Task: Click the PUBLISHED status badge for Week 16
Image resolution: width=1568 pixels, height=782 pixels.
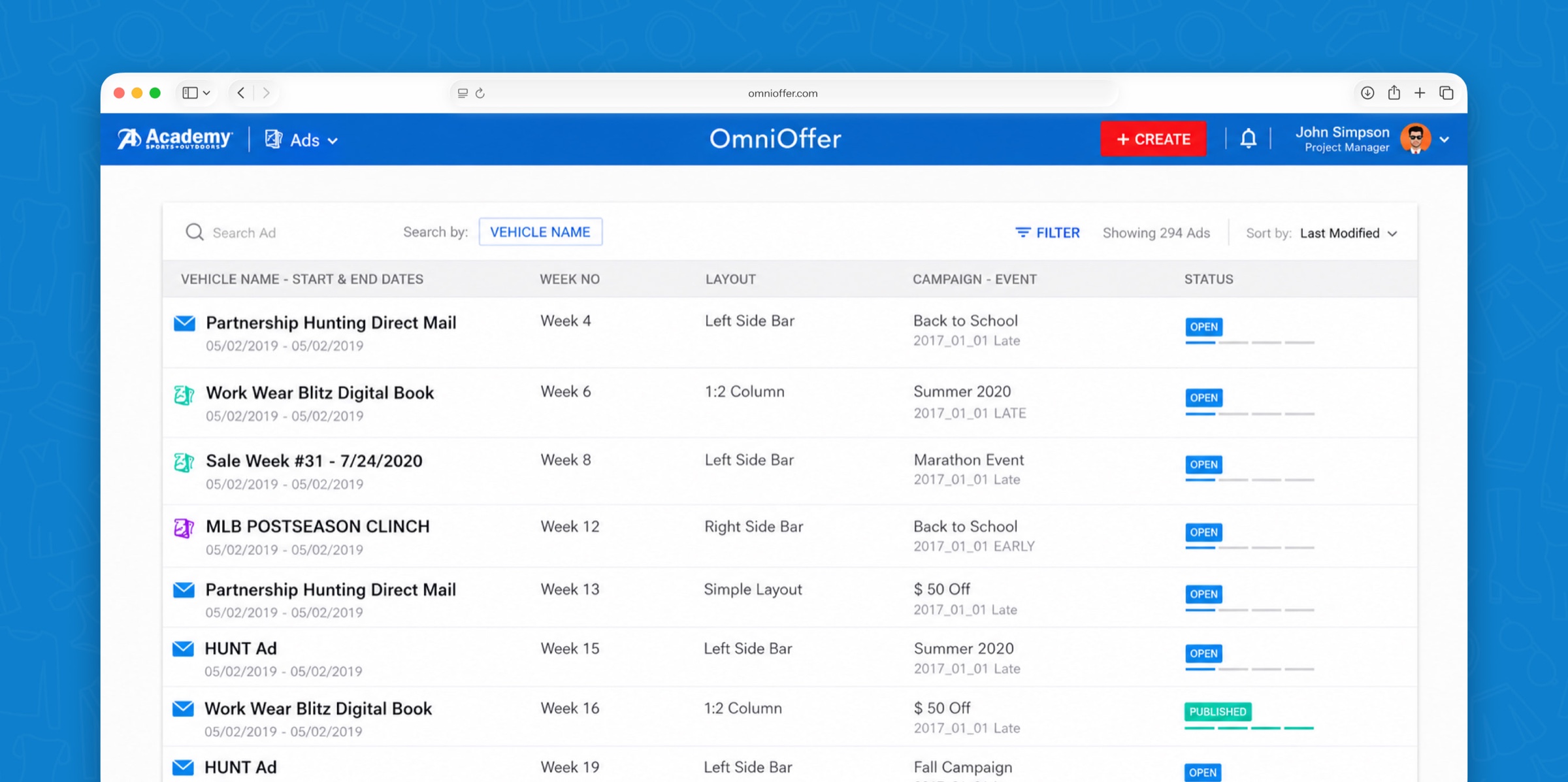Action: [x=1218, y=711]
